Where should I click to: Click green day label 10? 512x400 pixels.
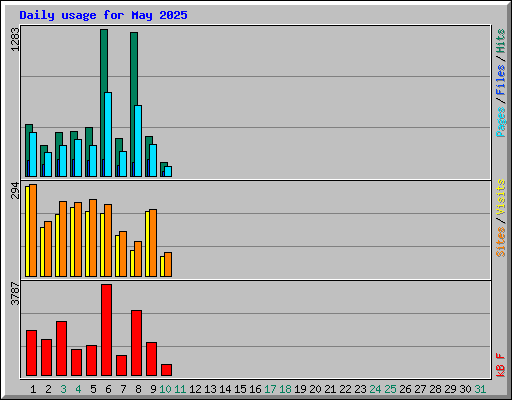tap(165, 389)
